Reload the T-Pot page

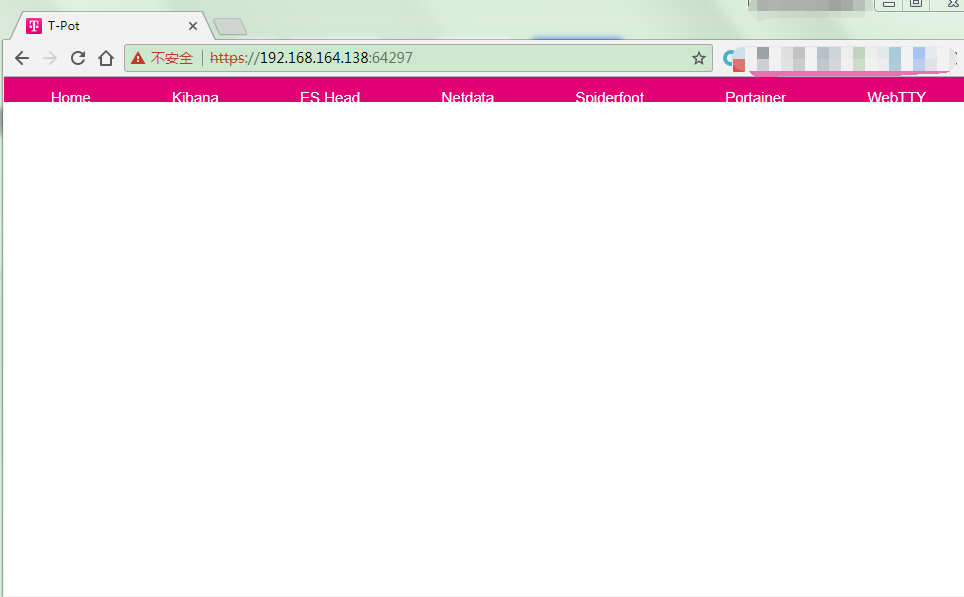(x=77, y=58)
